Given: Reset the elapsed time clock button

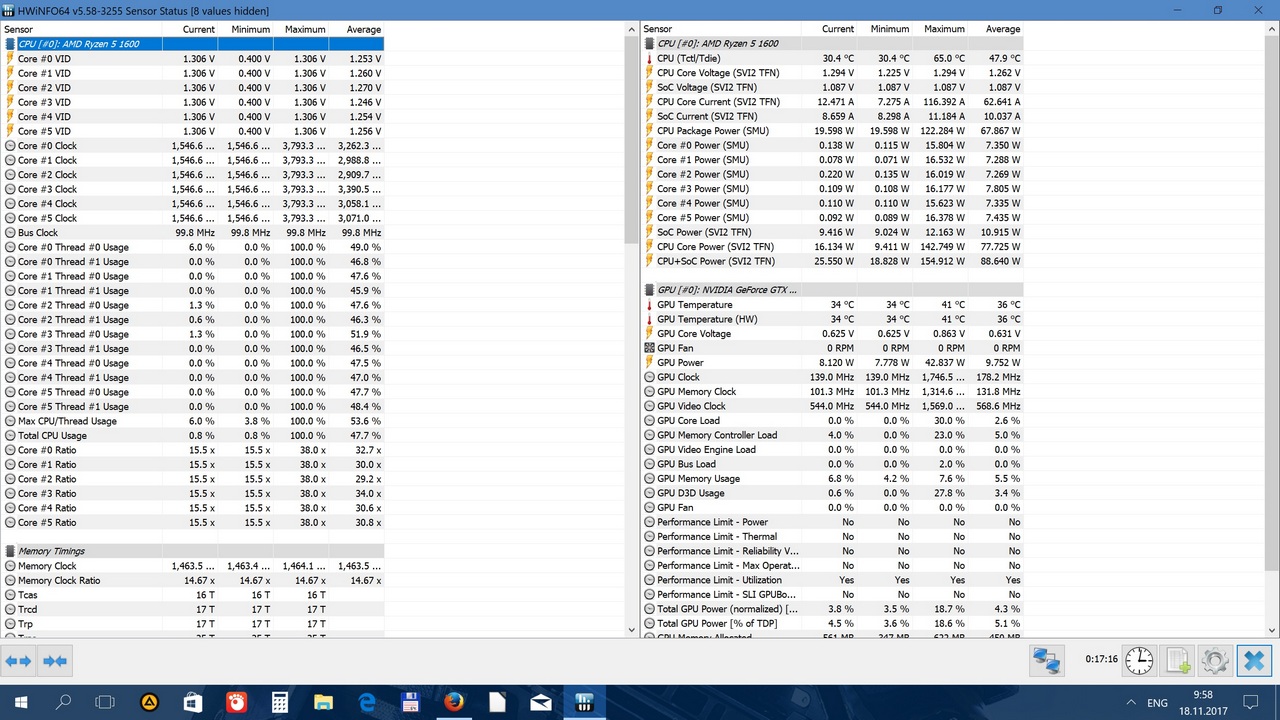Looking at the screenshot, I should pyautogui.click(x=1139, y=661).
